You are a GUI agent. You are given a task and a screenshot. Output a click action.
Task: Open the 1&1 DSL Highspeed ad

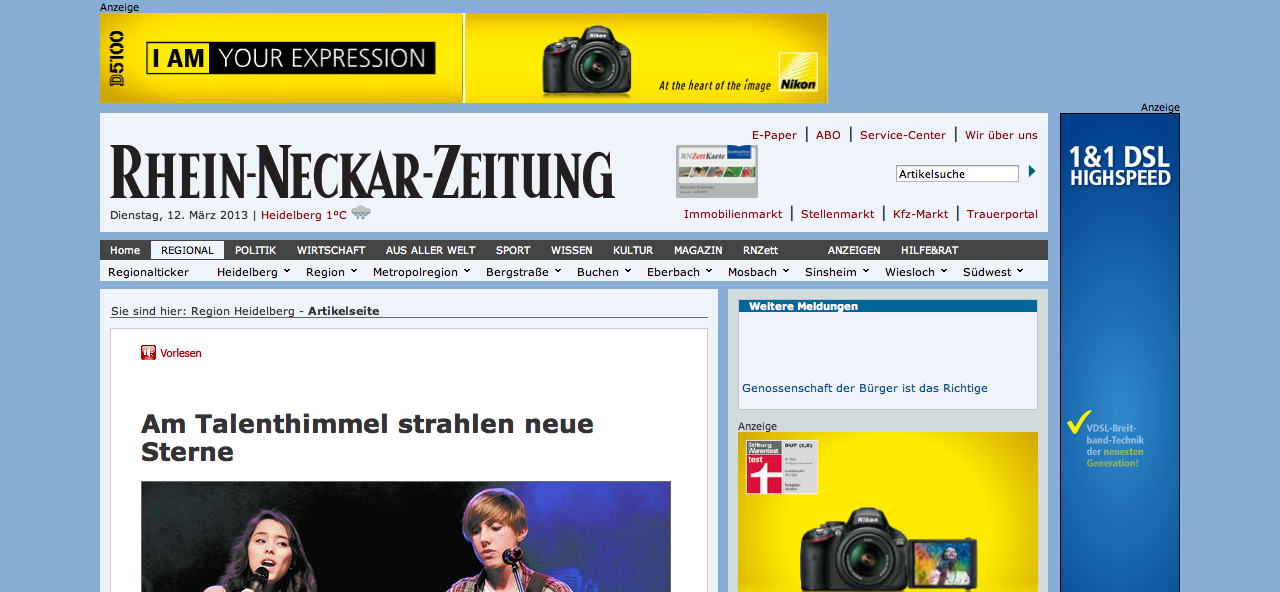click(1119, 350)
